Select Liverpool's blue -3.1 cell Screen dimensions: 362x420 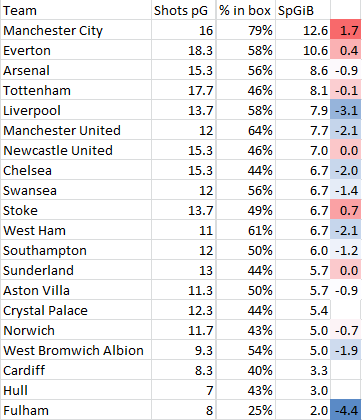tap(346, 110)
